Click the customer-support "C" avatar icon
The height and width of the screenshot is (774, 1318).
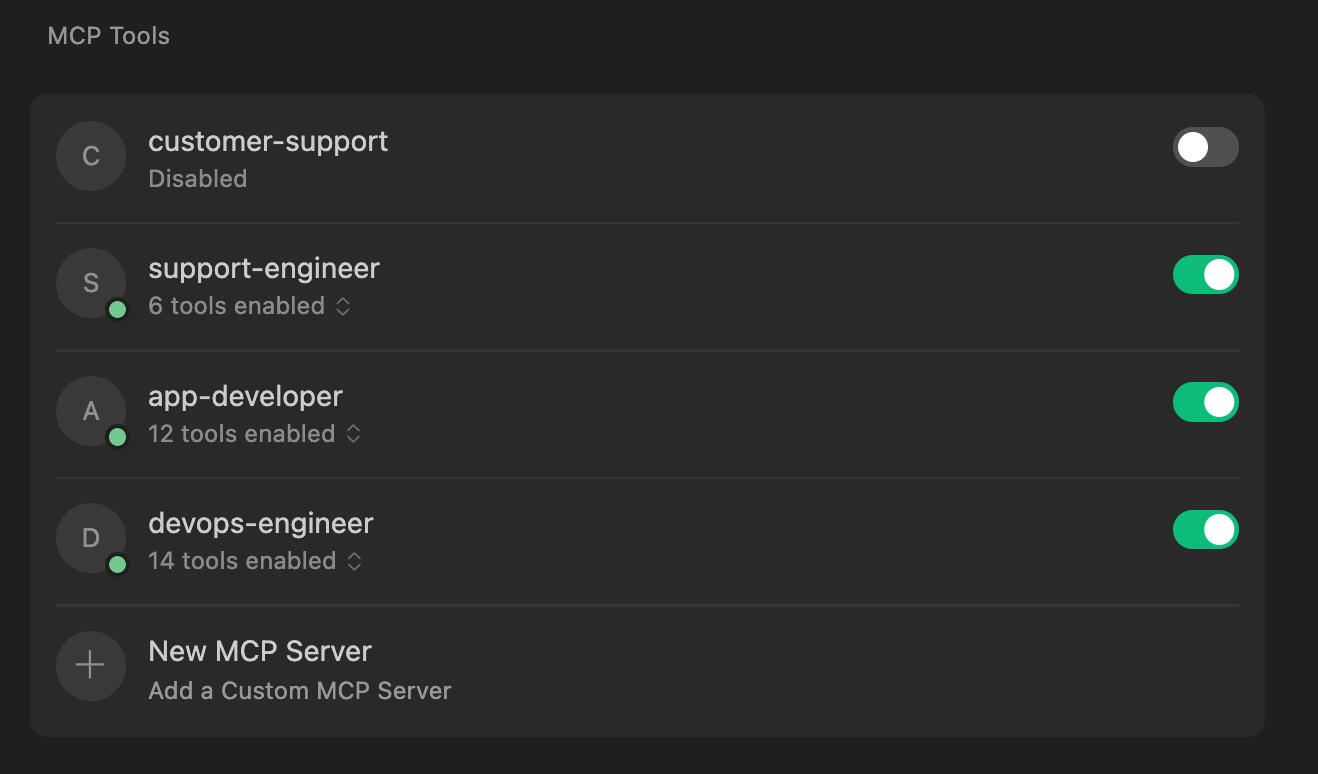click(90, 156)
